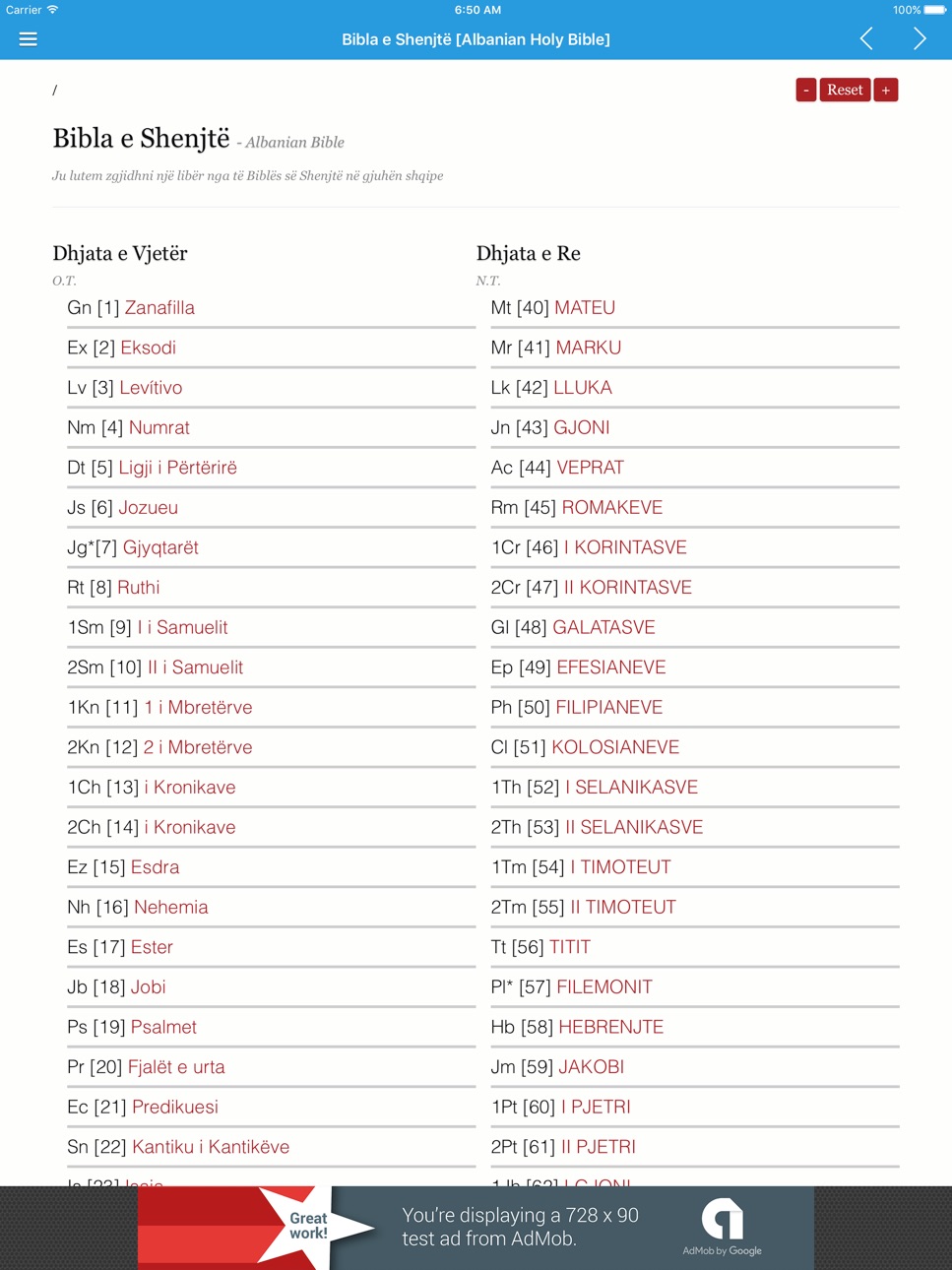The image size is (952, 1270).
Task: Choose I KORINTASVE from the list
Action: click(x=626, y=547)
